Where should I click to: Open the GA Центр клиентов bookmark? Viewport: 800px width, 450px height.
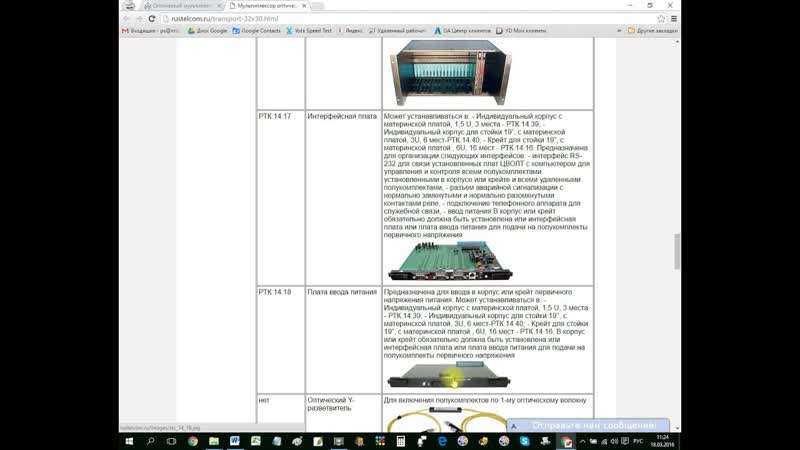point(463,31)
